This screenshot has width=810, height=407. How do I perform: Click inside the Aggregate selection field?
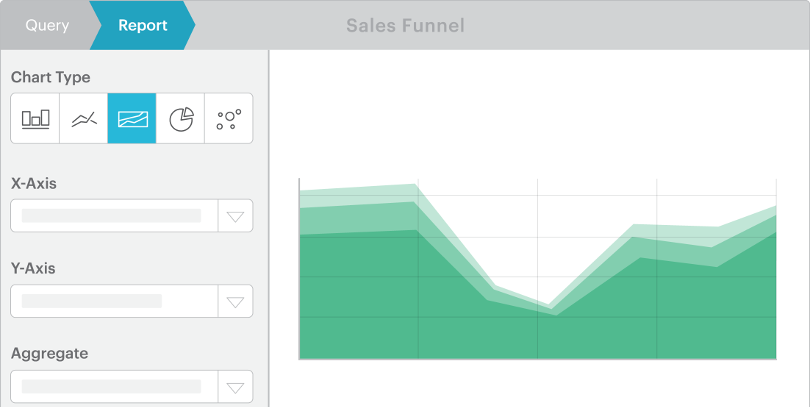coord(112,387)
